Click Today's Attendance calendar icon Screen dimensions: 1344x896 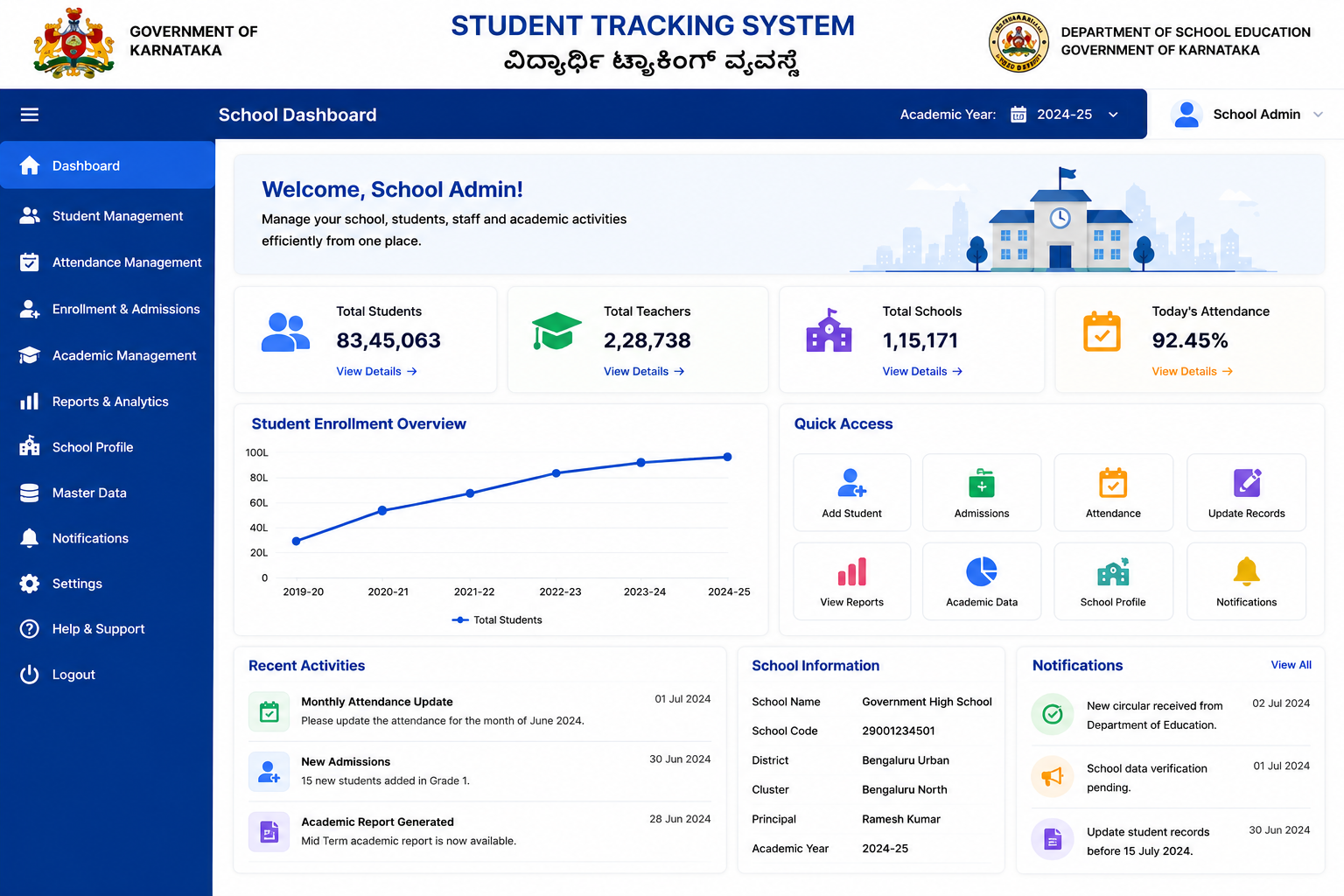tap(1102, 331)
